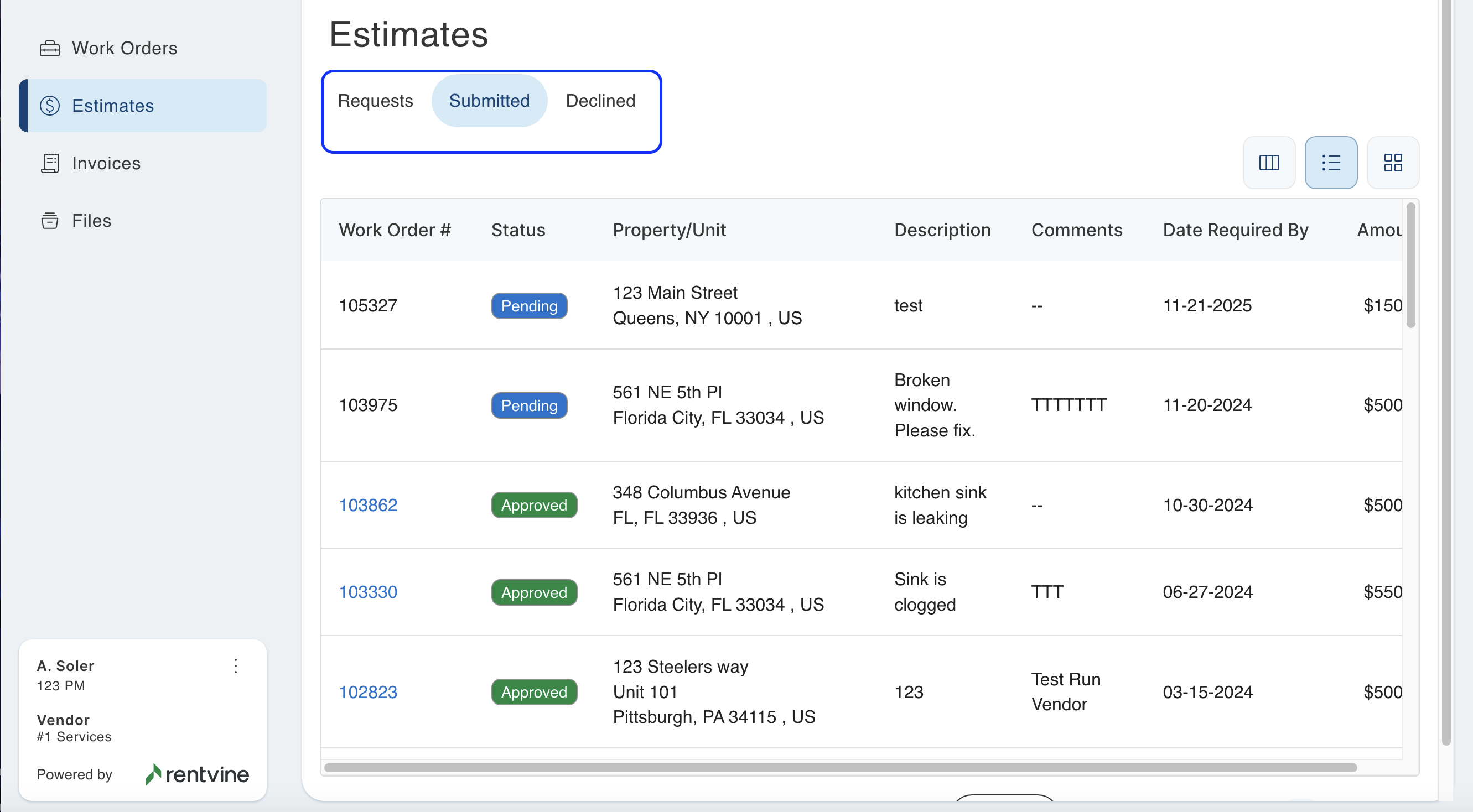Open work order 103862 link
This screenshot has height=812, width=1473.
pos(367,505)
